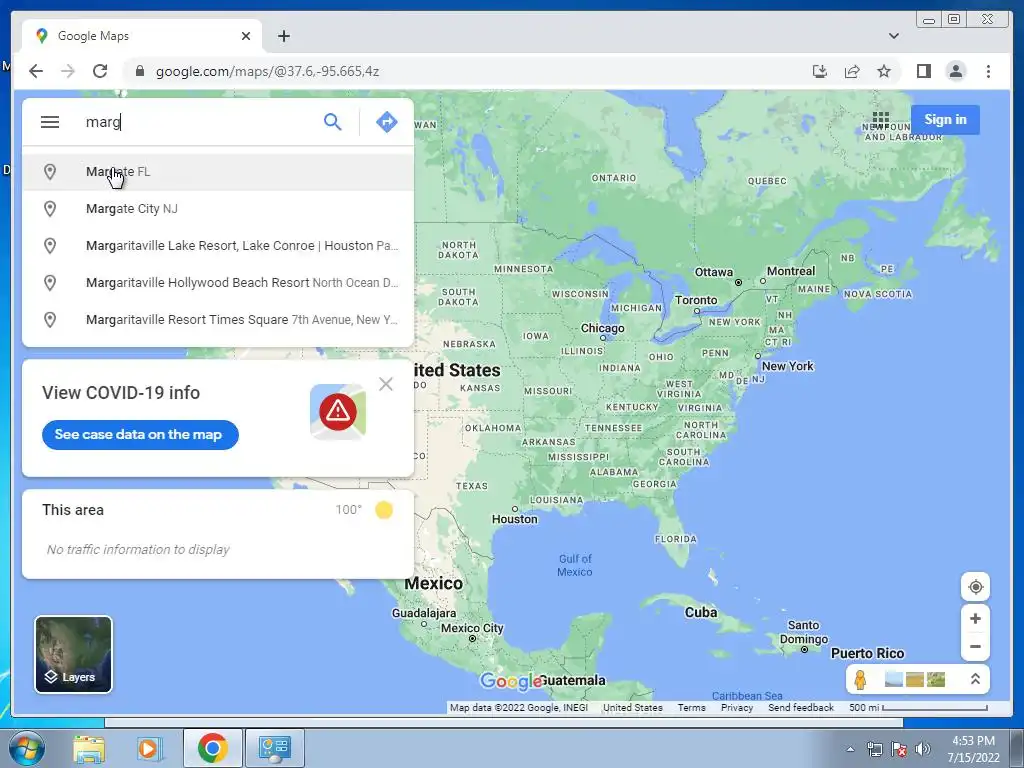The image size is (1024, 768).
Task: Click the 500 mi map scale
Action: 918,707
